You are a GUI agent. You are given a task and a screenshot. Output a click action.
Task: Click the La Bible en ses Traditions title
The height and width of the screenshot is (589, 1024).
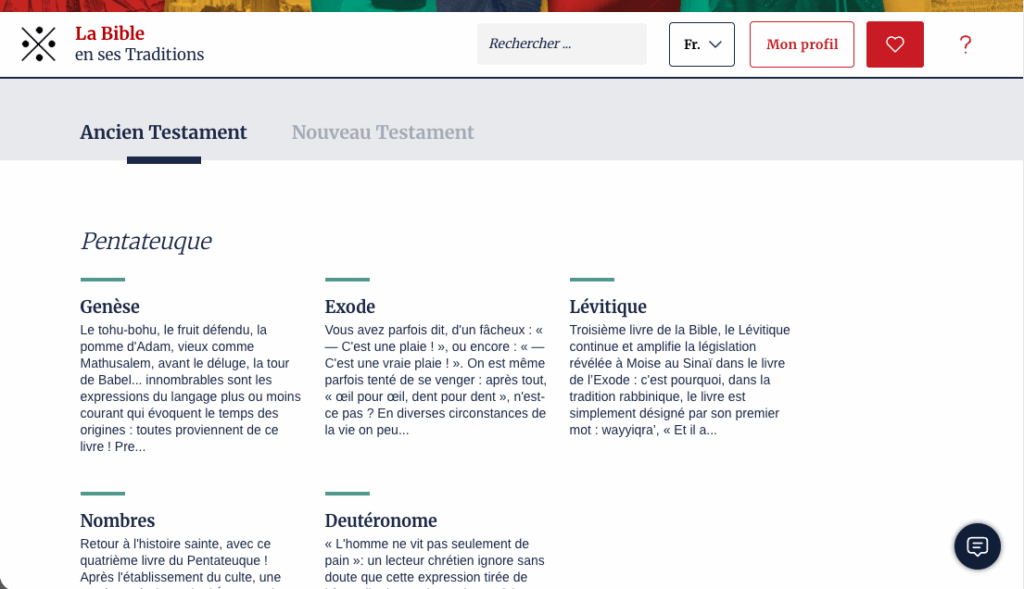[139, 44]
